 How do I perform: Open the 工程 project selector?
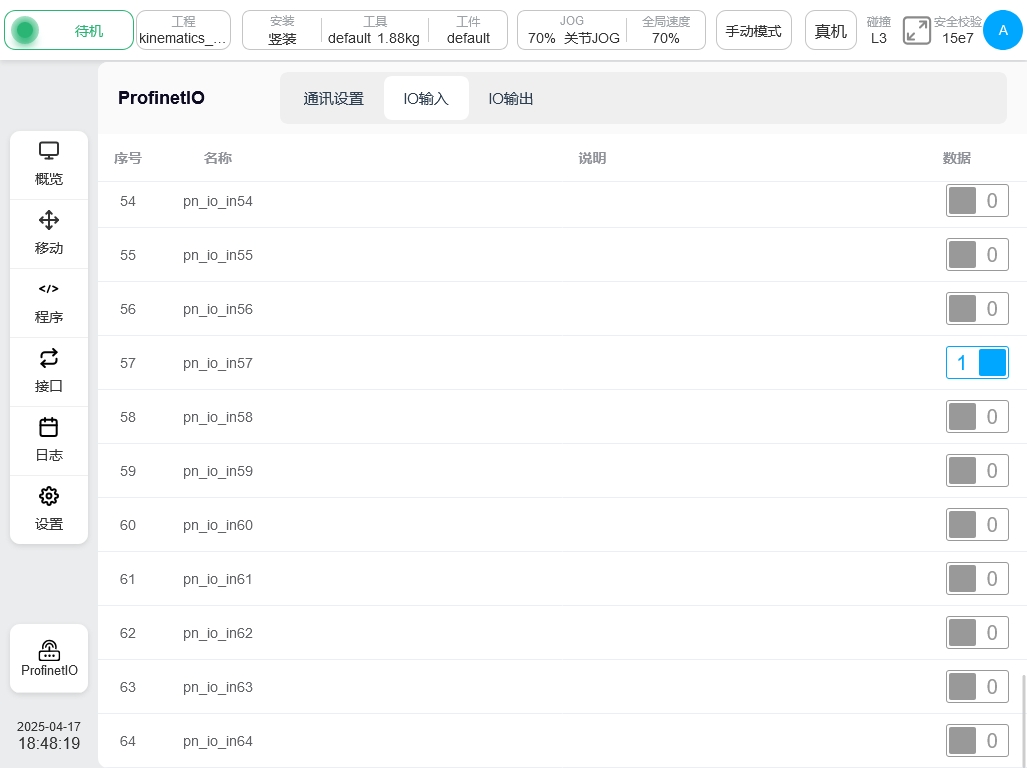point(183,30)
